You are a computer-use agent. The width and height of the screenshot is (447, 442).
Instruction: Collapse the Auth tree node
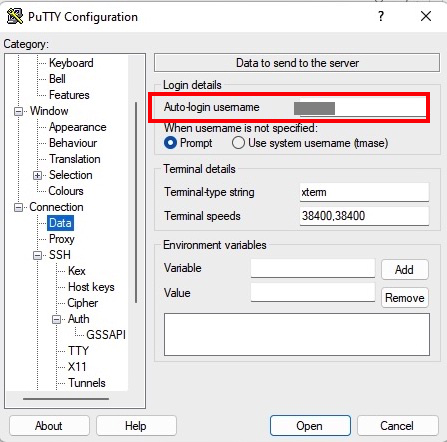tap(57, 319)
